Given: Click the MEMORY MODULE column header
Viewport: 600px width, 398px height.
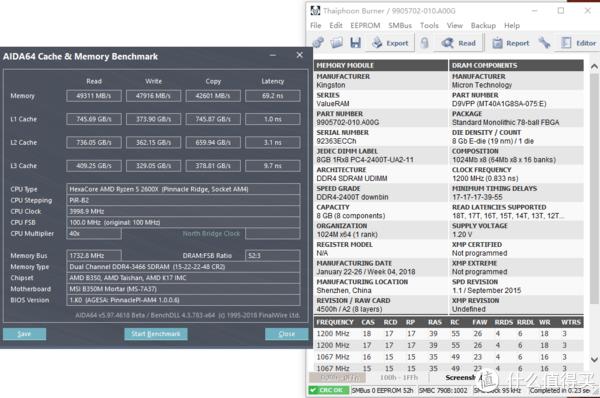Looking at the screenshot, I should click(x=381, y=65).
